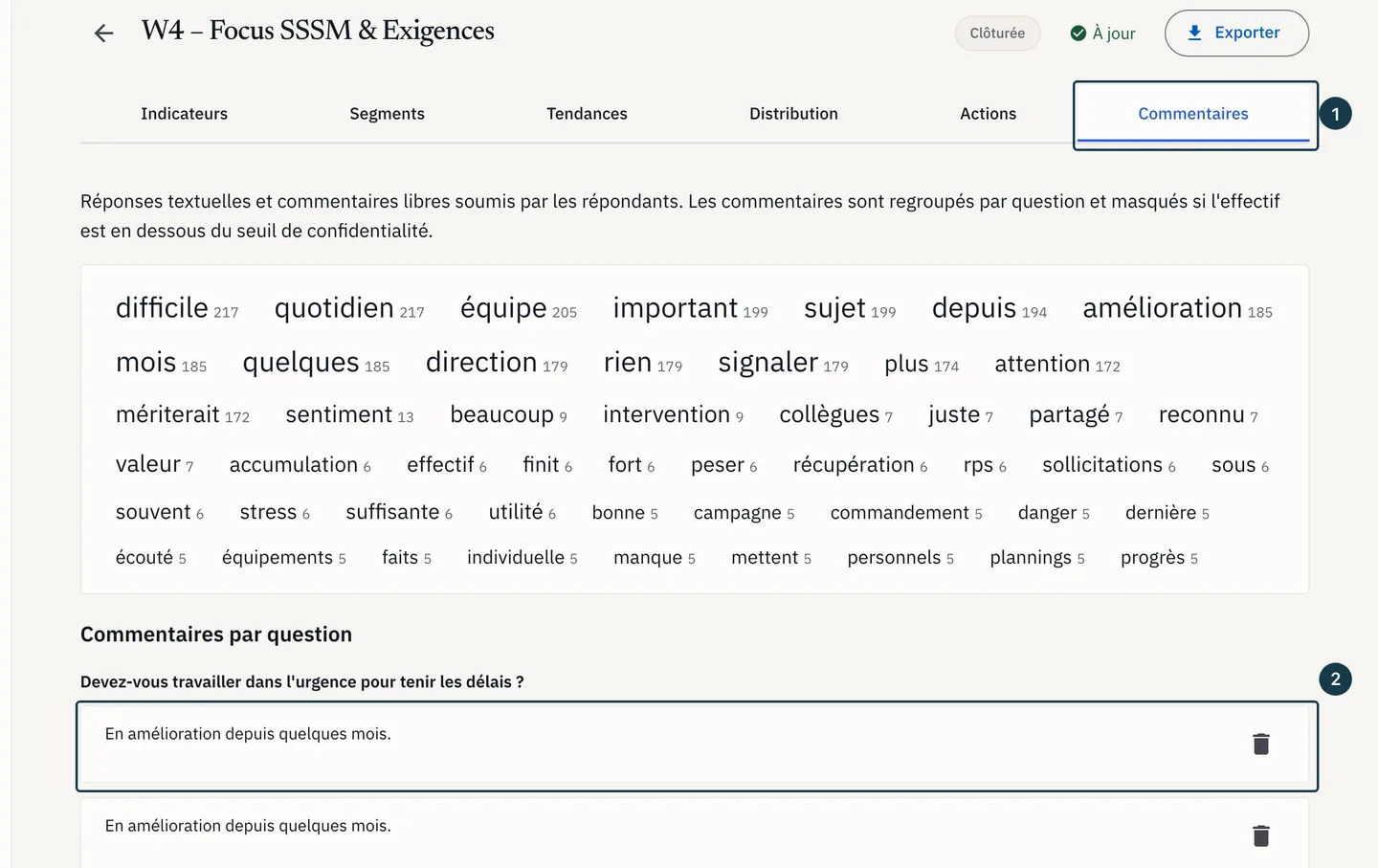Click the keyword 'beaucoup' 9

(x=508, y=414)
